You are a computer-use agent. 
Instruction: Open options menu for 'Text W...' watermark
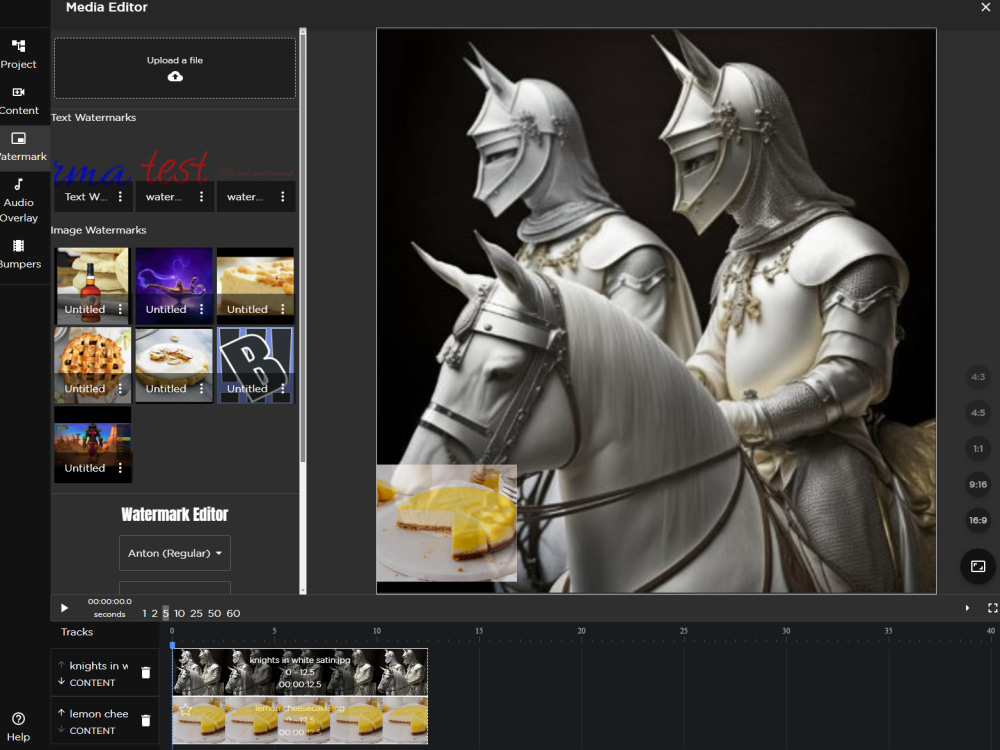pyautogui.click(x=120, y=196)
